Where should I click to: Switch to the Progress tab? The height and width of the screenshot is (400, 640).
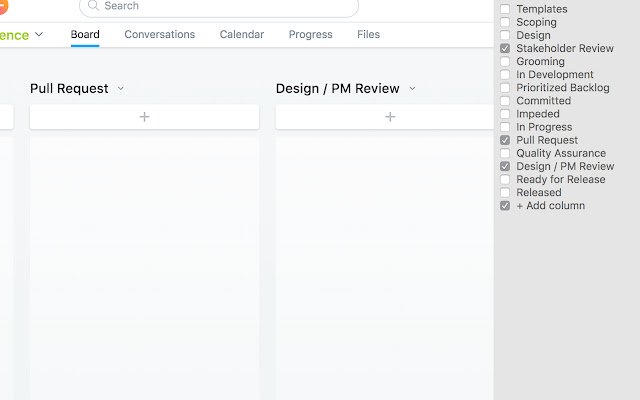[x=311, y=34]
